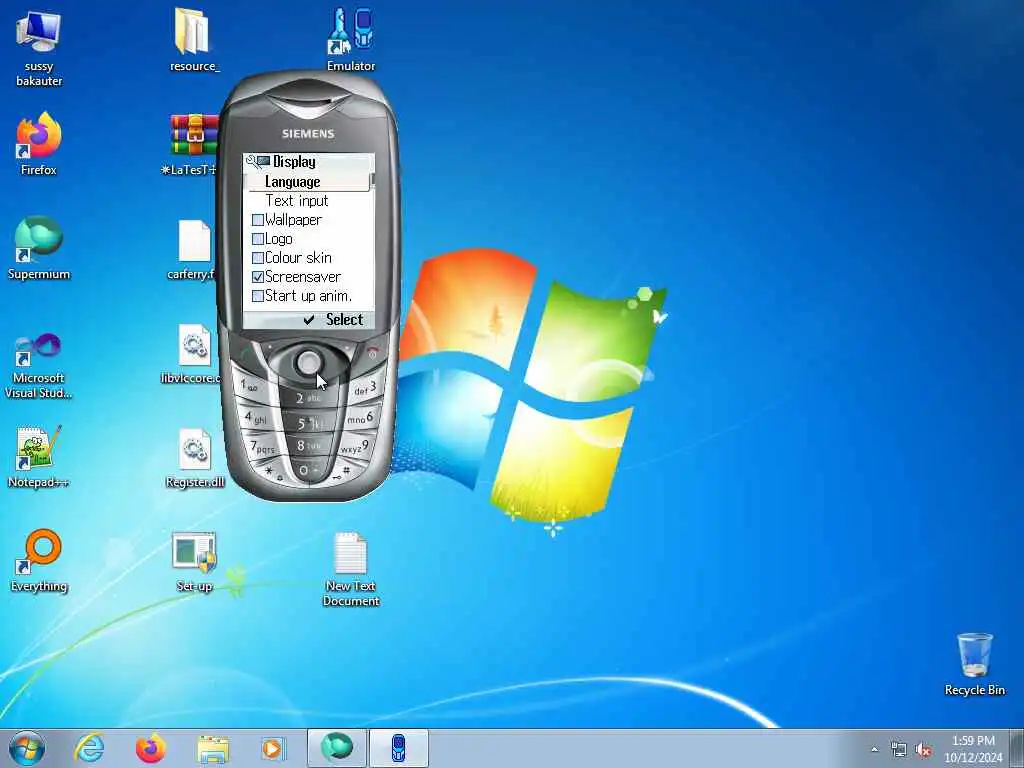Click phone keypad key 9 wxyz
This screenshot has height=768, width=1024.
click(x=355, y=447)
